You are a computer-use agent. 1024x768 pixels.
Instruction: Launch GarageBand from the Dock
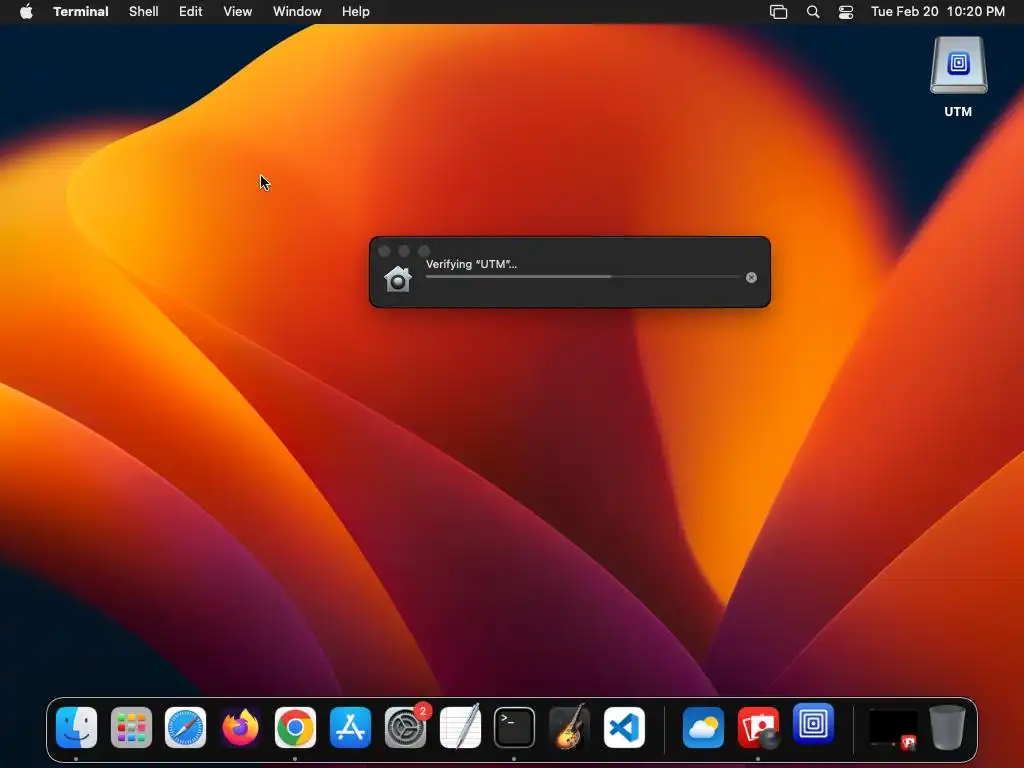click(x=569, y=728)
